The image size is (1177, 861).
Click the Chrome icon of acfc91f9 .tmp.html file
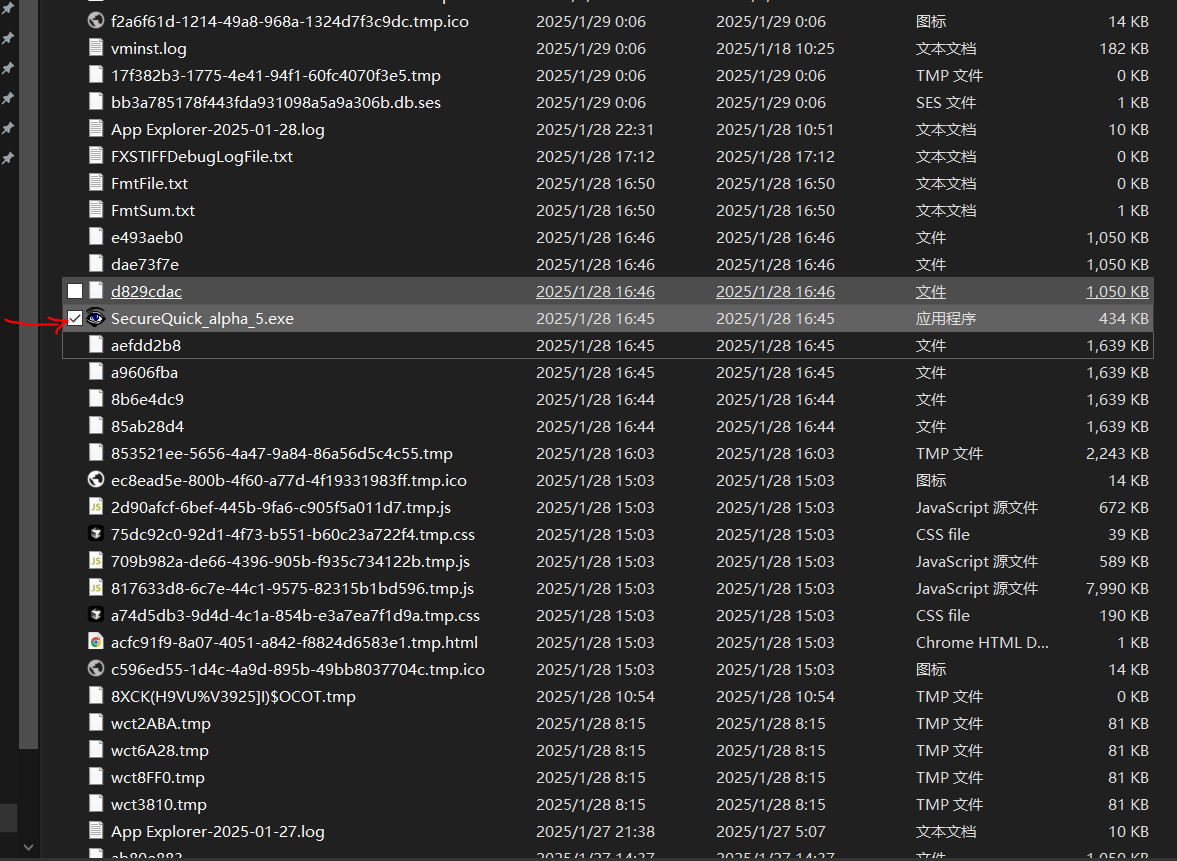96,642
